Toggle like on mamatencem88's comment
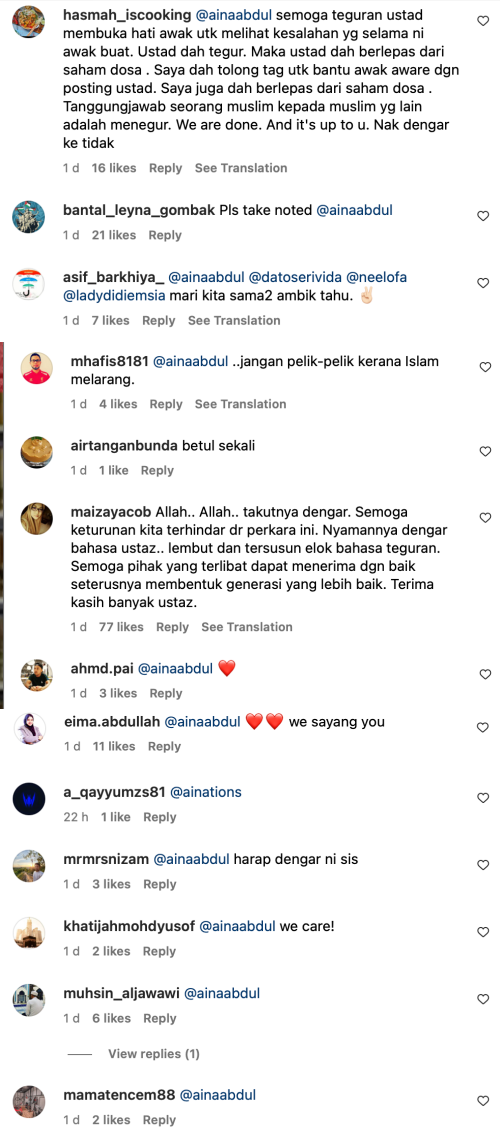The image size is (500, 1143). 483,1101
